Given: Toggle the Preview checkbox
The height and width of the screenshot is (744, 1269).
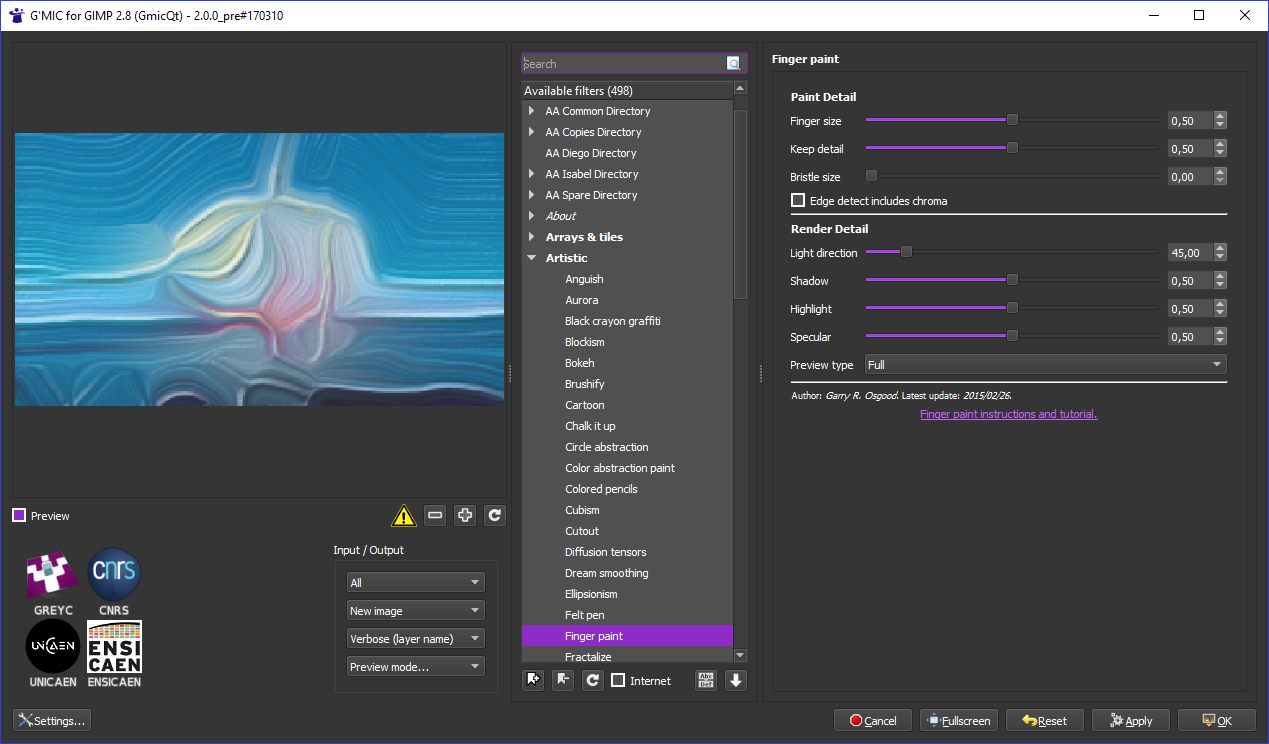Looking at the screenshot, I should coord(19,516).
